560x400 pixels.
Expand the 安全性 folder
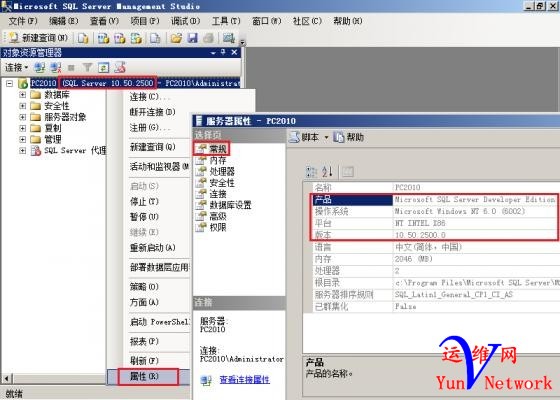tap(22, 106)
